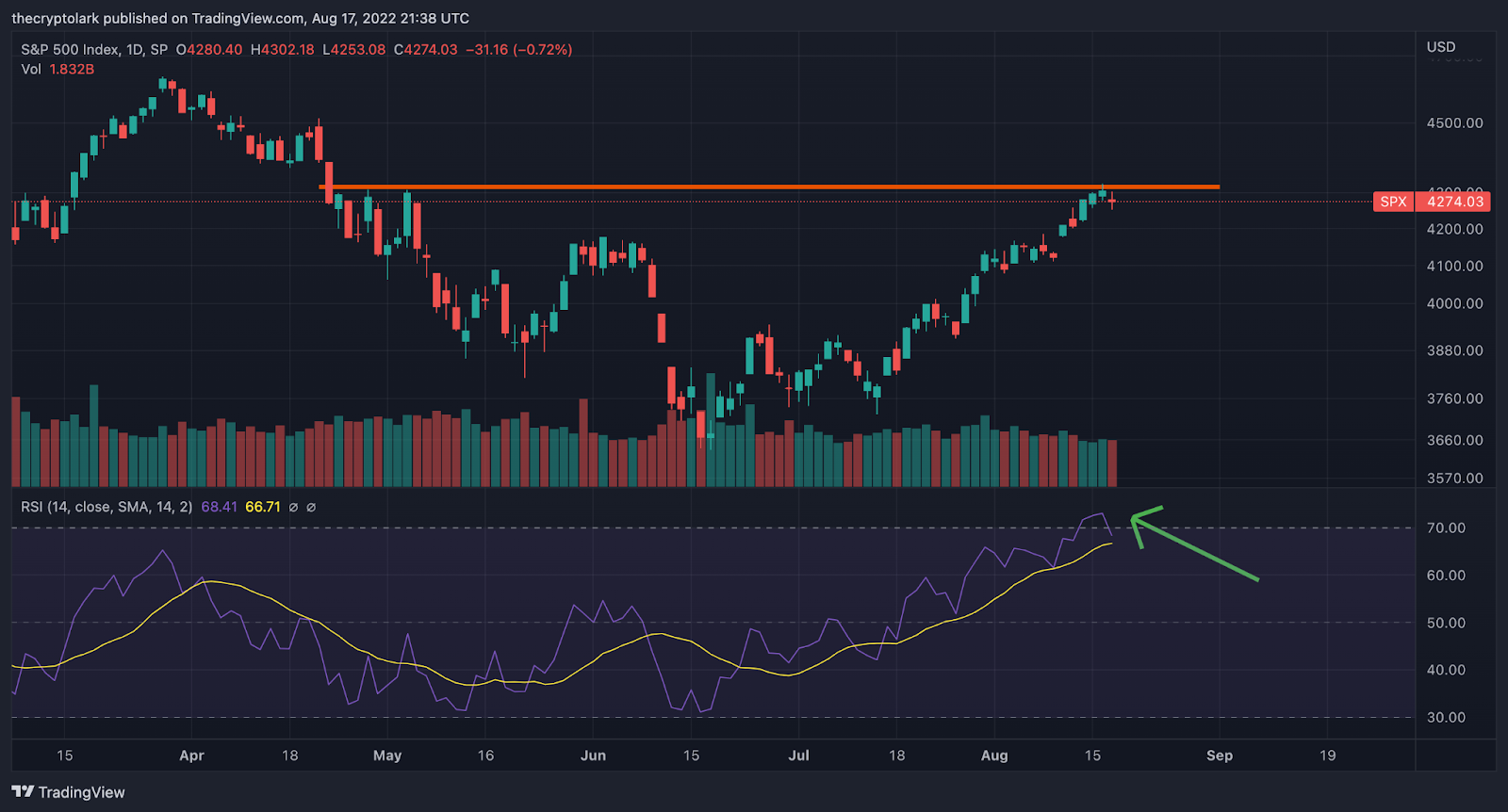Click the low price L4253.08 value
1508x812 pixels.
(x=354, y=49)
